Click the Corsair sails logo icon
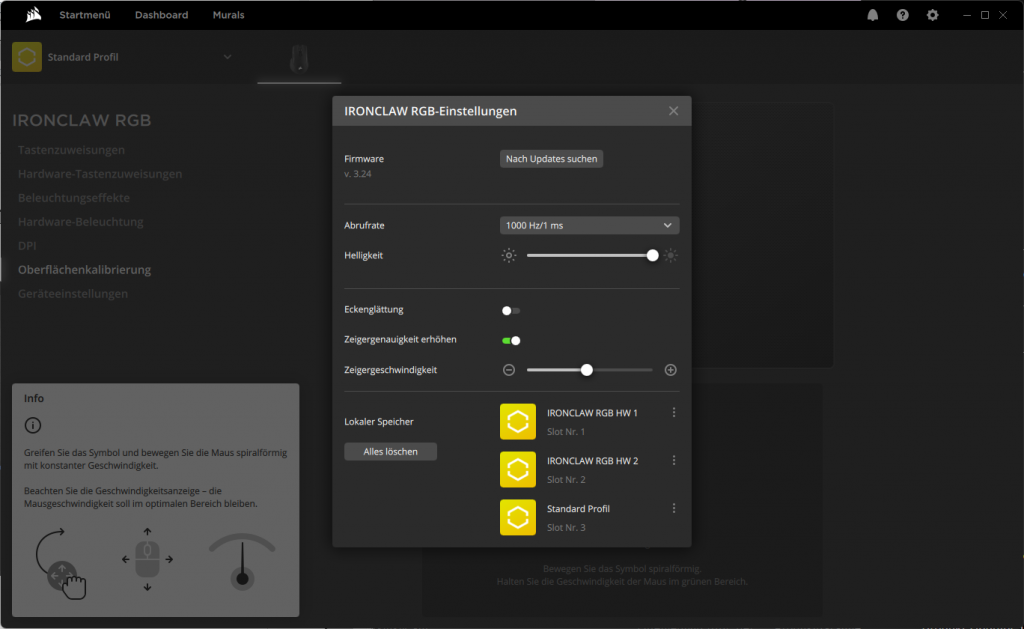1024x629 pixels. (x=33, y=14)
